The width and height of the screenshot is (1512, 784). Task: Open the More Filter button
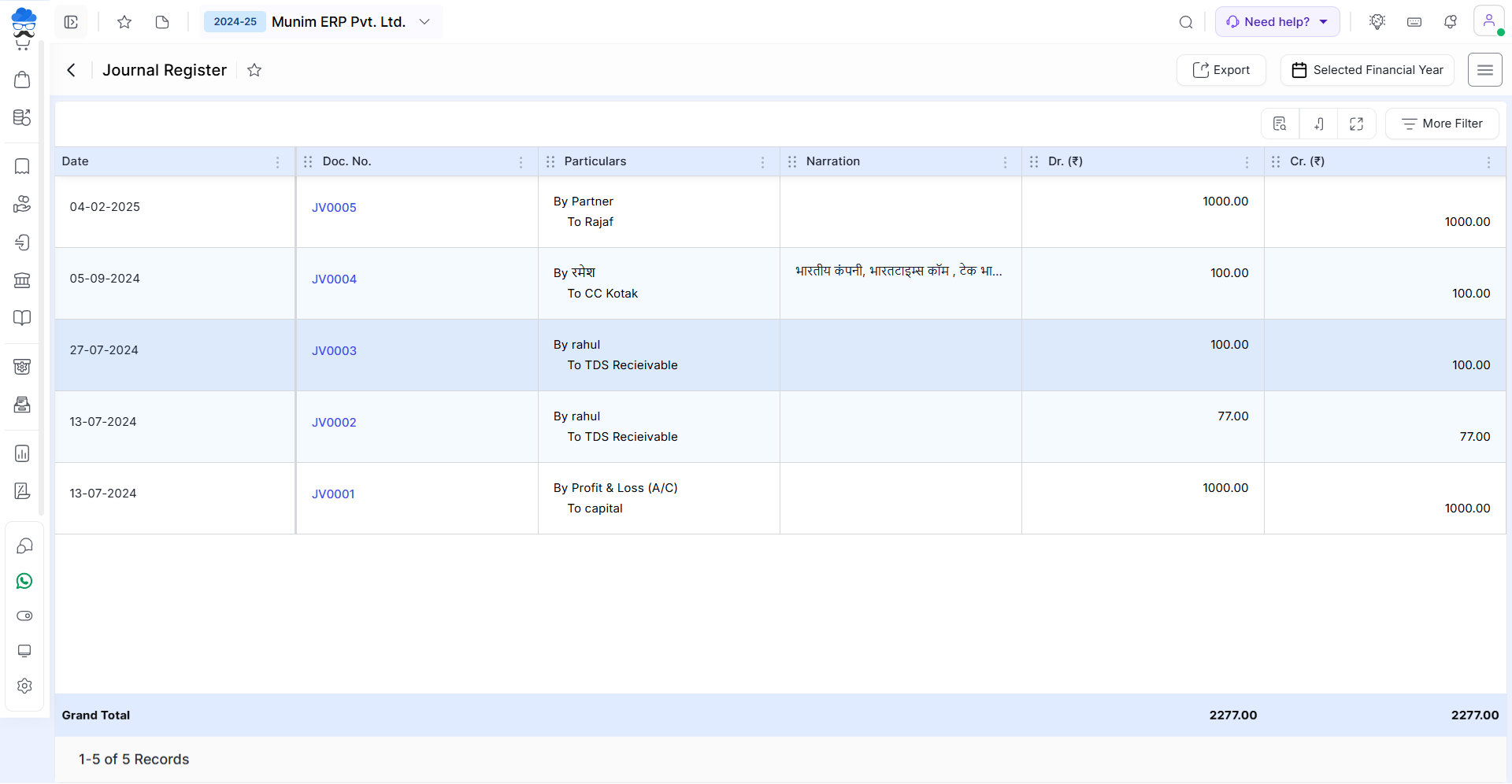pos(1442,124)
